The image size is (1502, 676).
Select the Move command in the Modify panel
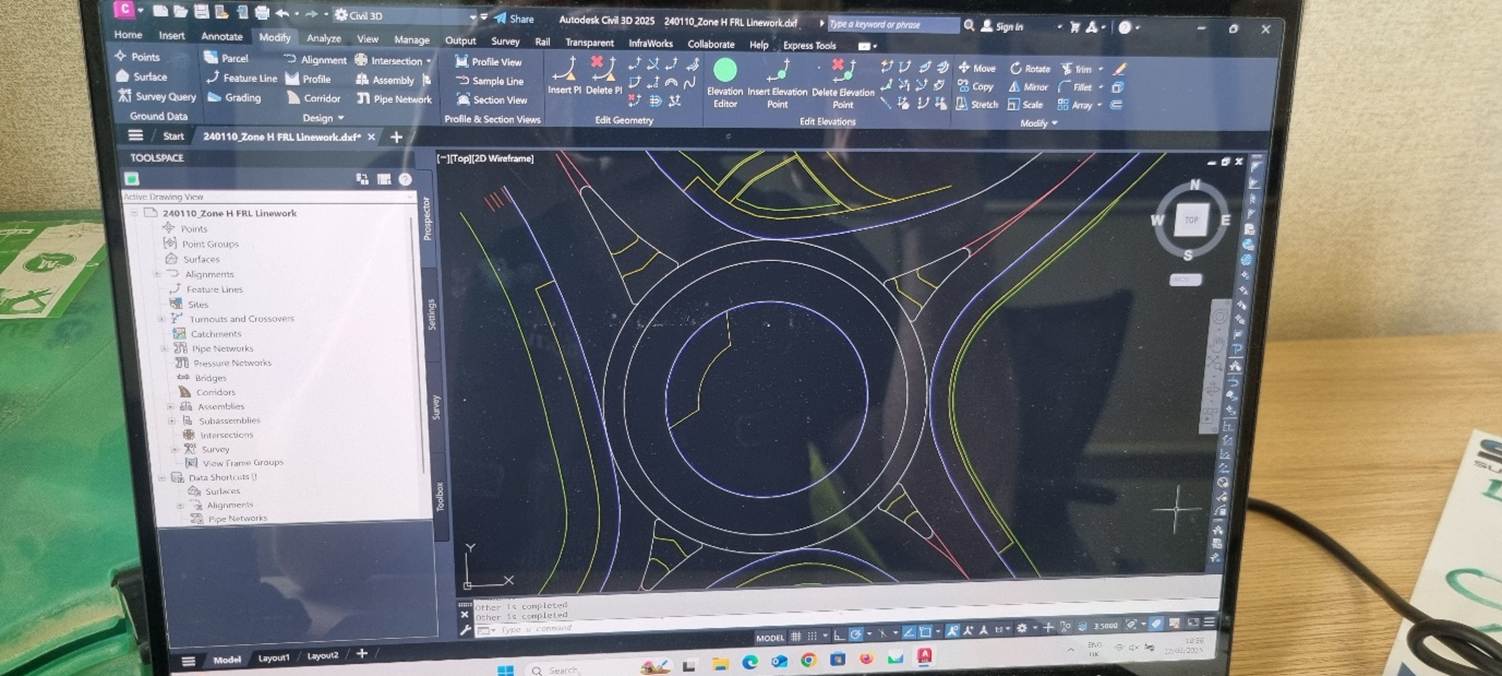coord(976,68)
